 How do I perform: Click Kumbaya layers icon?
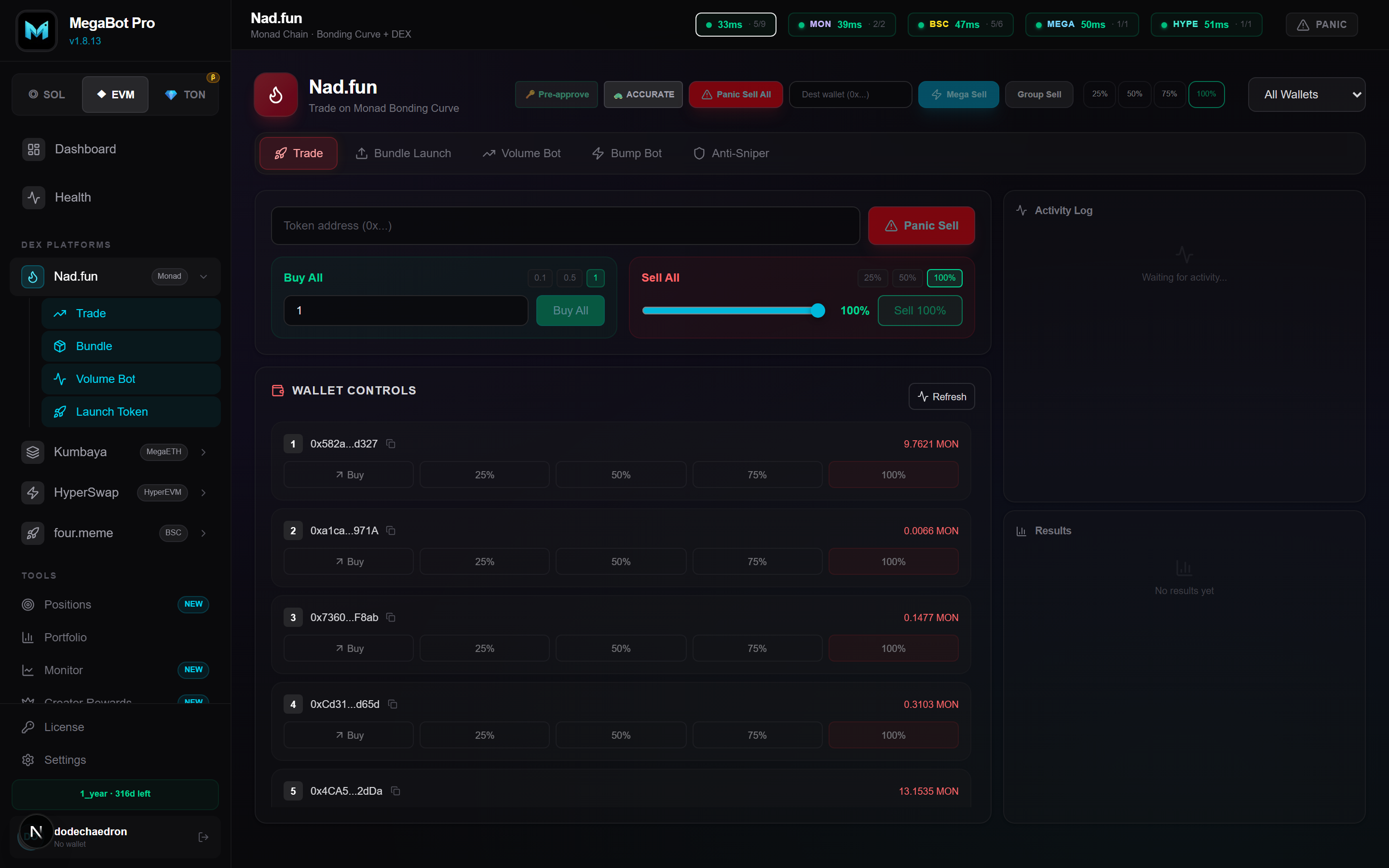[33, 452]
